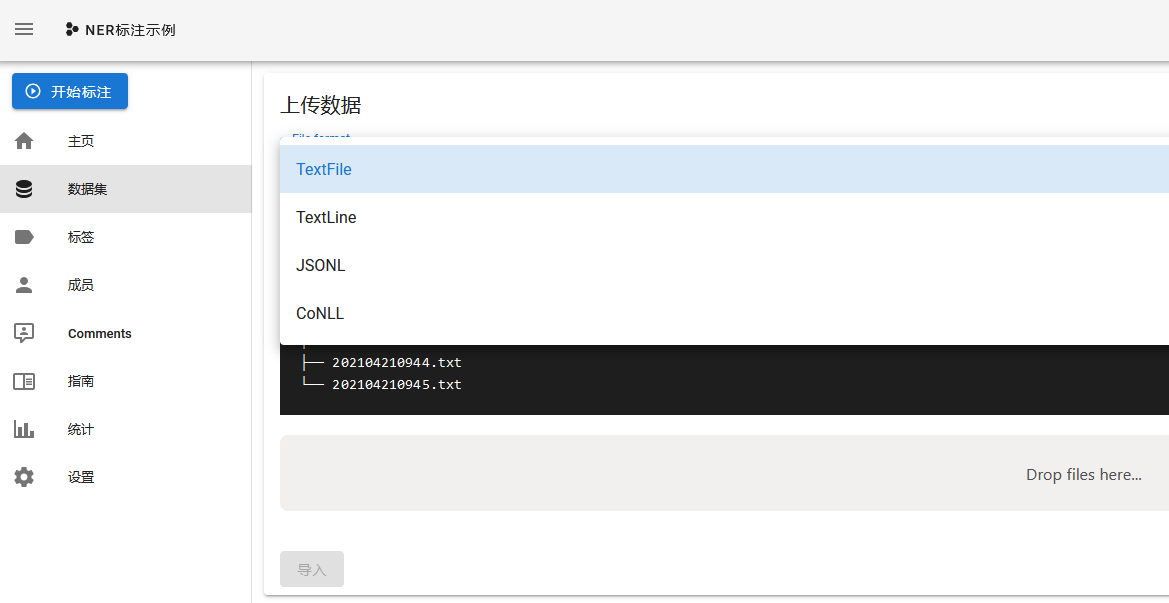1169x603 pixels.
Task: Pick JSONL from the format list
Action: tap(320, 265)
